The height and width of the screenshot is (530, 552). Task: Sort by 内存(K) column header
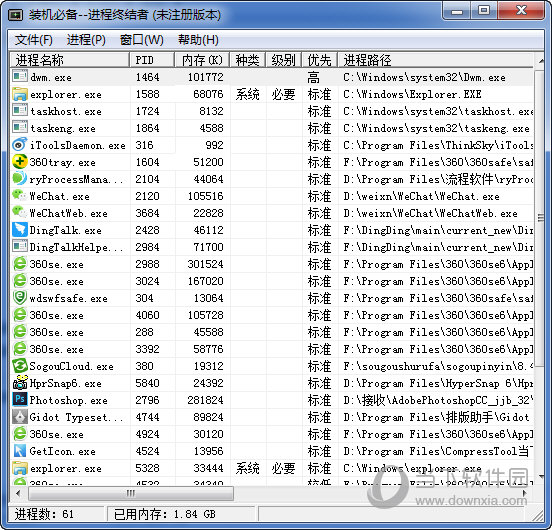[x=202, y=60]
